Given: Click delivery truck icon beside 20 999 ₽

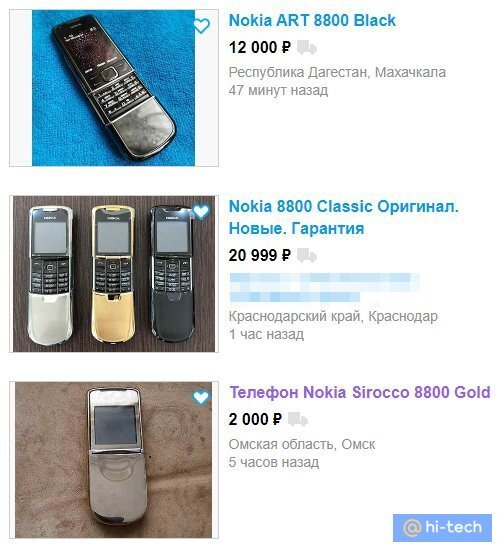Looking at the screenshot, I should [307, 256].
